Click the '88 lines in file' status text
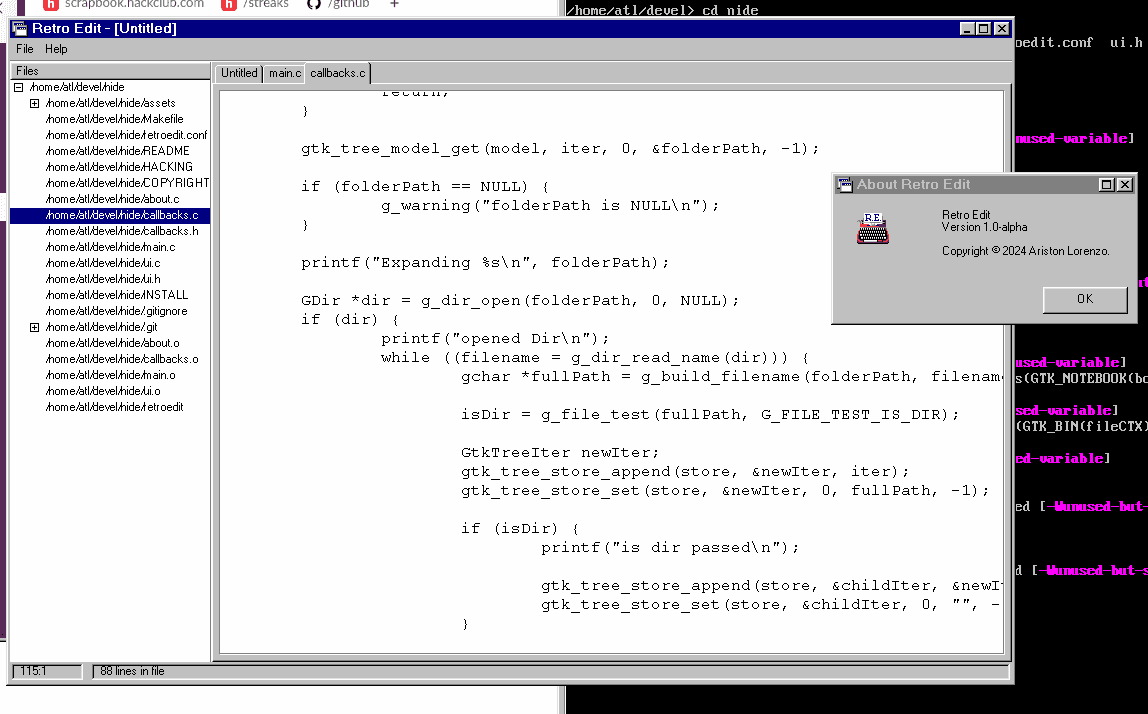The image size is (1148, 714). point(132,672)
